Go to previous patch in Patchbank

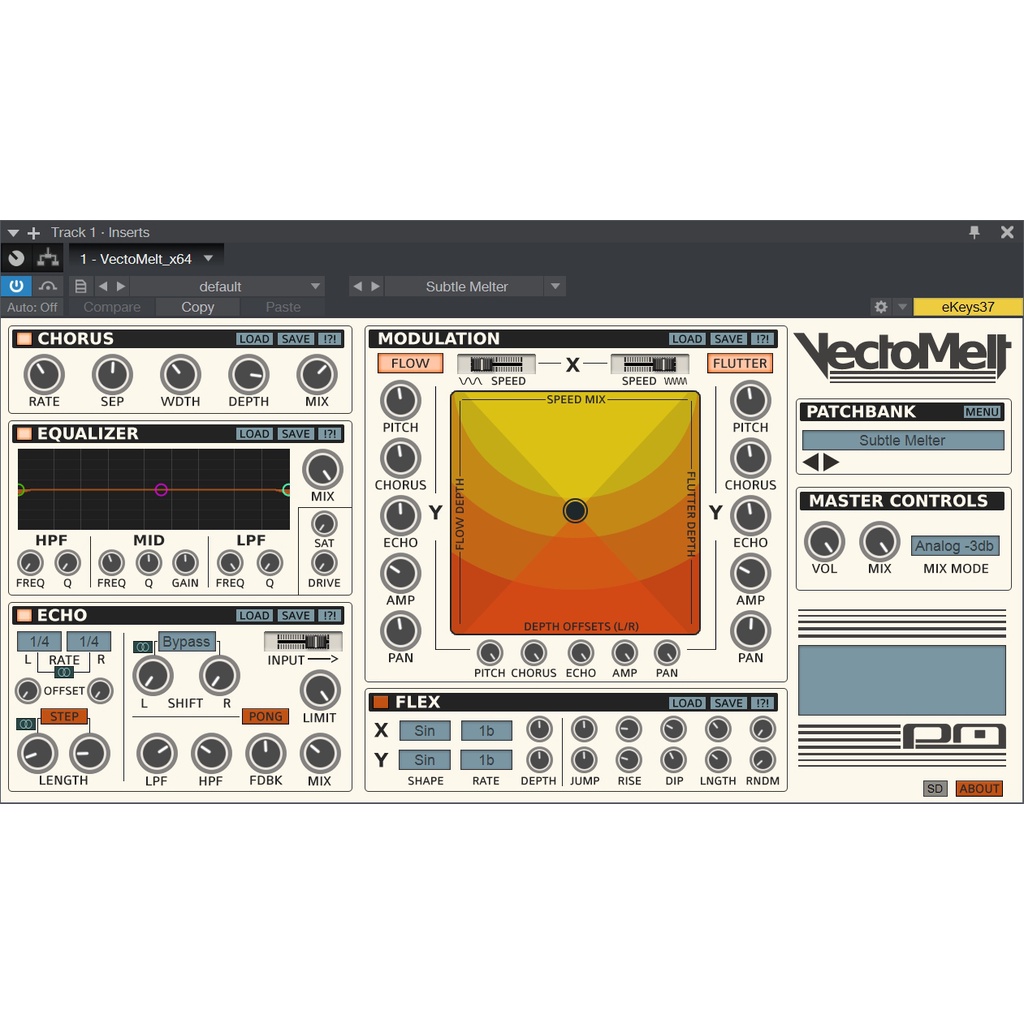point(811,462)
